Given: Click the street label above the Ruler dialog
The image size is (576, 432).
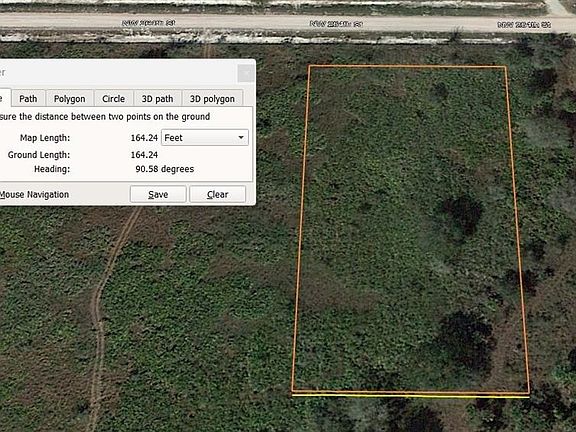Looking at the screenshot, I should (x=148, y=23).
